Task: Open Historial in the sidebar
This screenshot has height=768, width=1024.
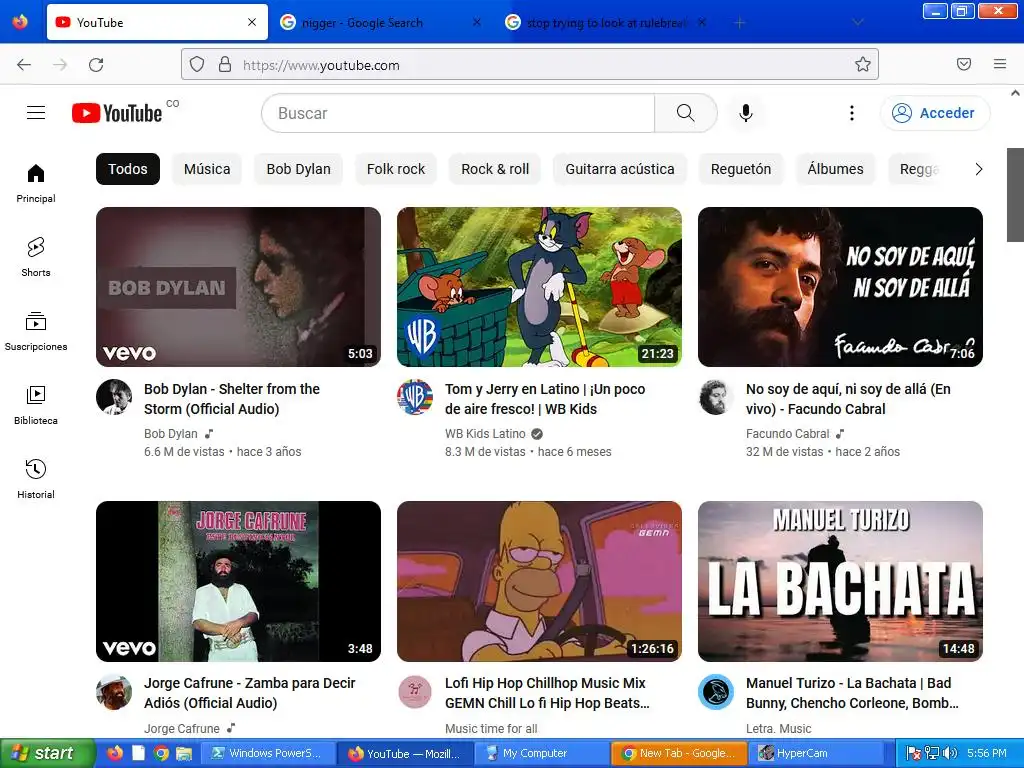Action: click(x=36, y=479)
